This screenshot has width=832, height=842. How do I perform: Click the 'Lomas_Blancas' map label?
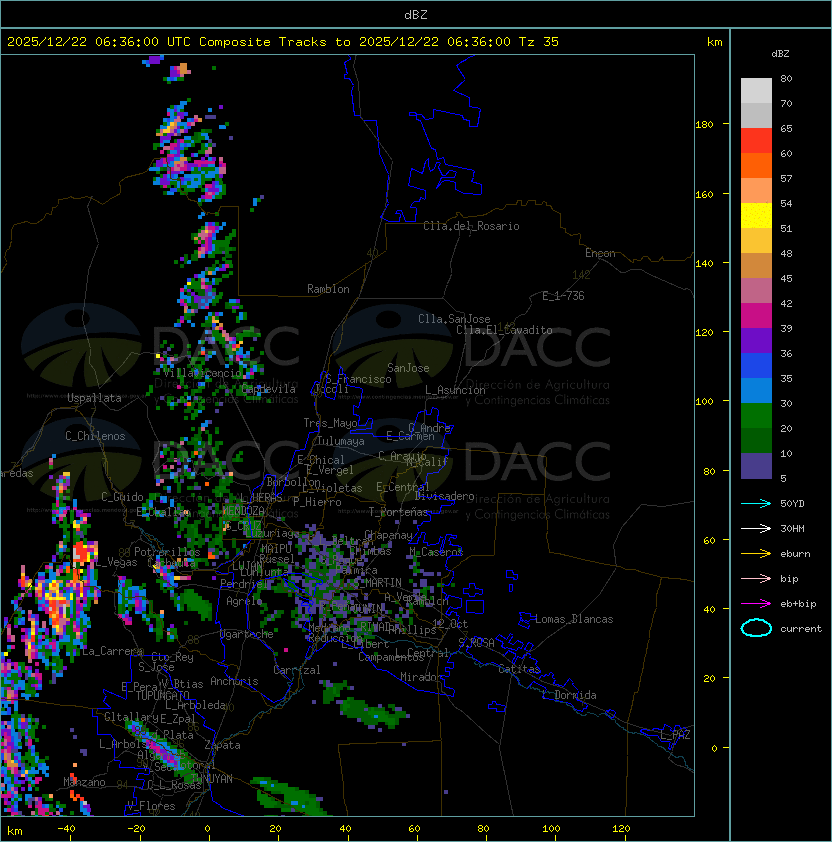[574, 619]
